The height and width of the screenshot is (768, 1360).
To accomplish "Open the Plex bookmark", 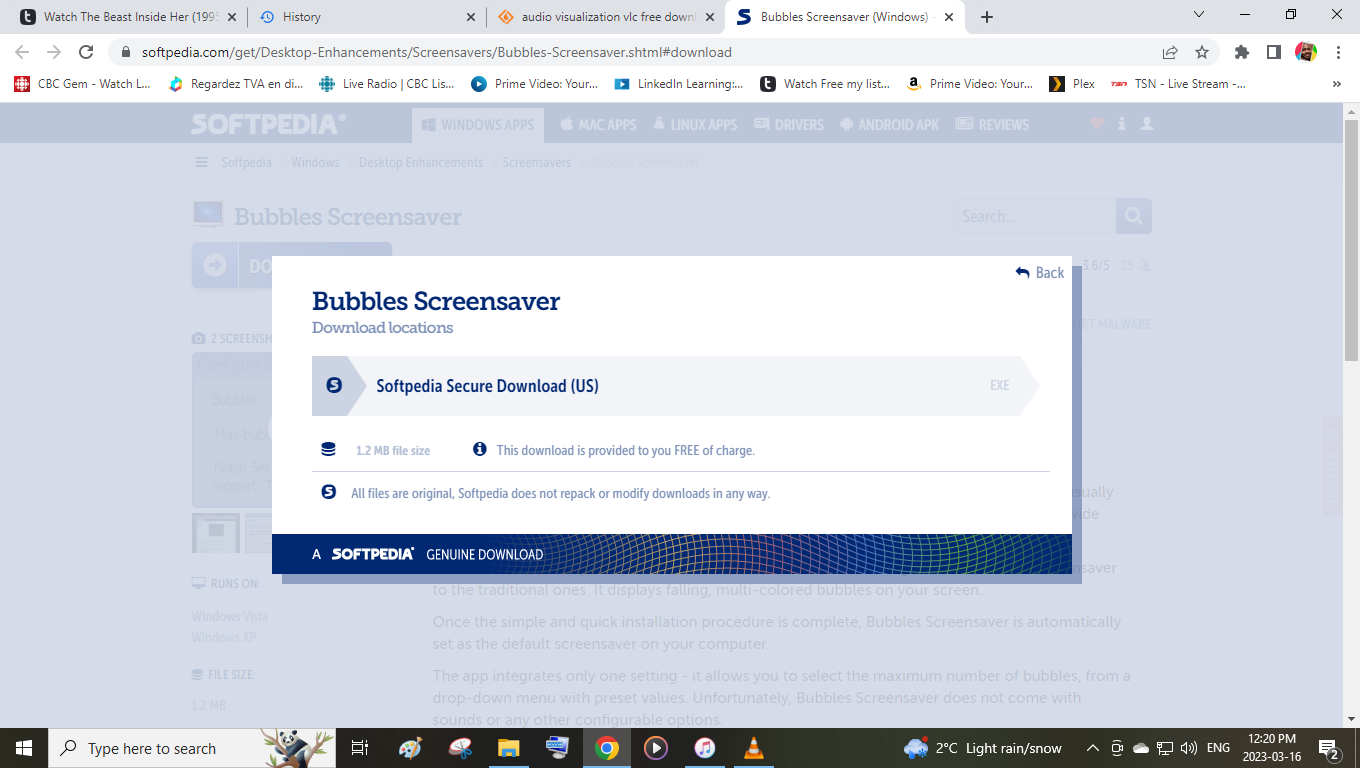I will [1072, 84].
